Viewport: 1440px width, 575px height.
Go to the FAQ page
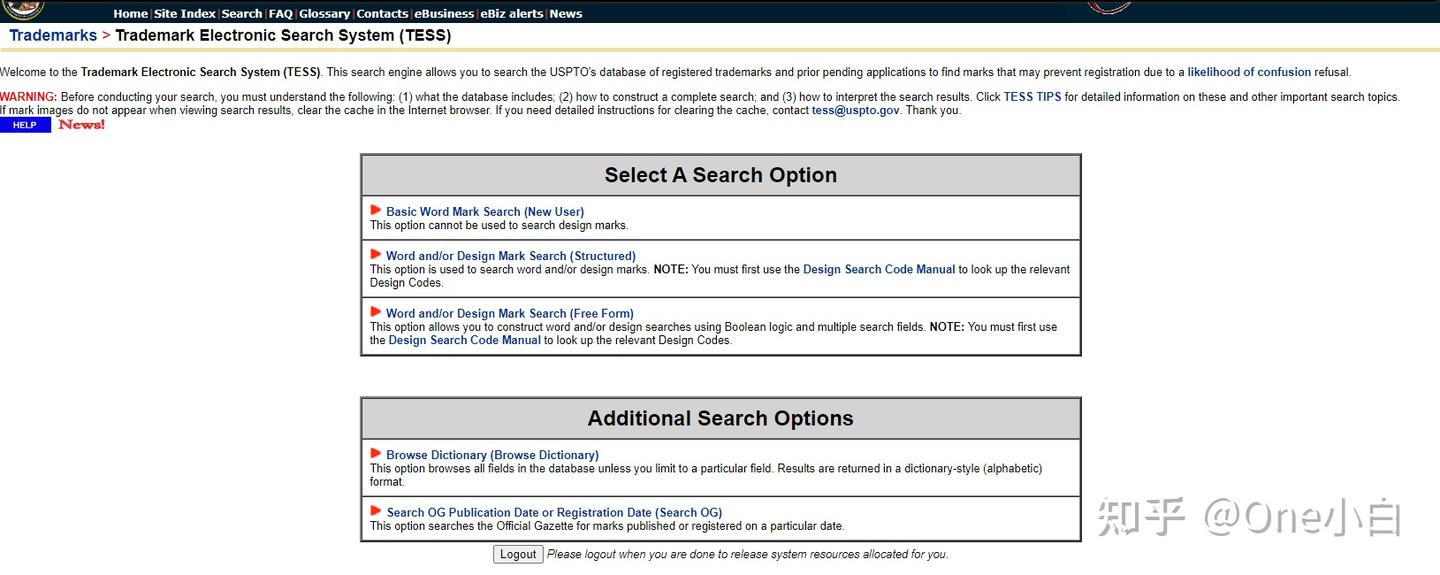tap(280, 14)
